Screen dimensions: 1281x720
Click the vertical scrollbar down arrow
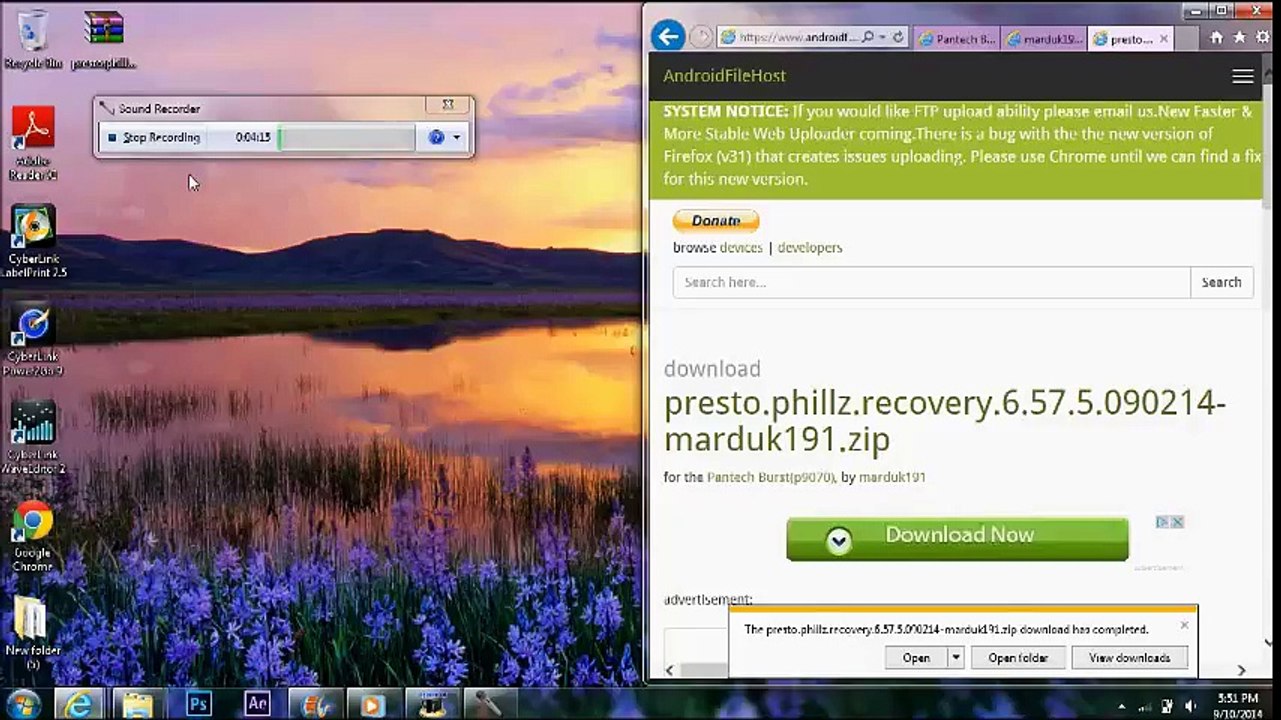pos(1268,643)
